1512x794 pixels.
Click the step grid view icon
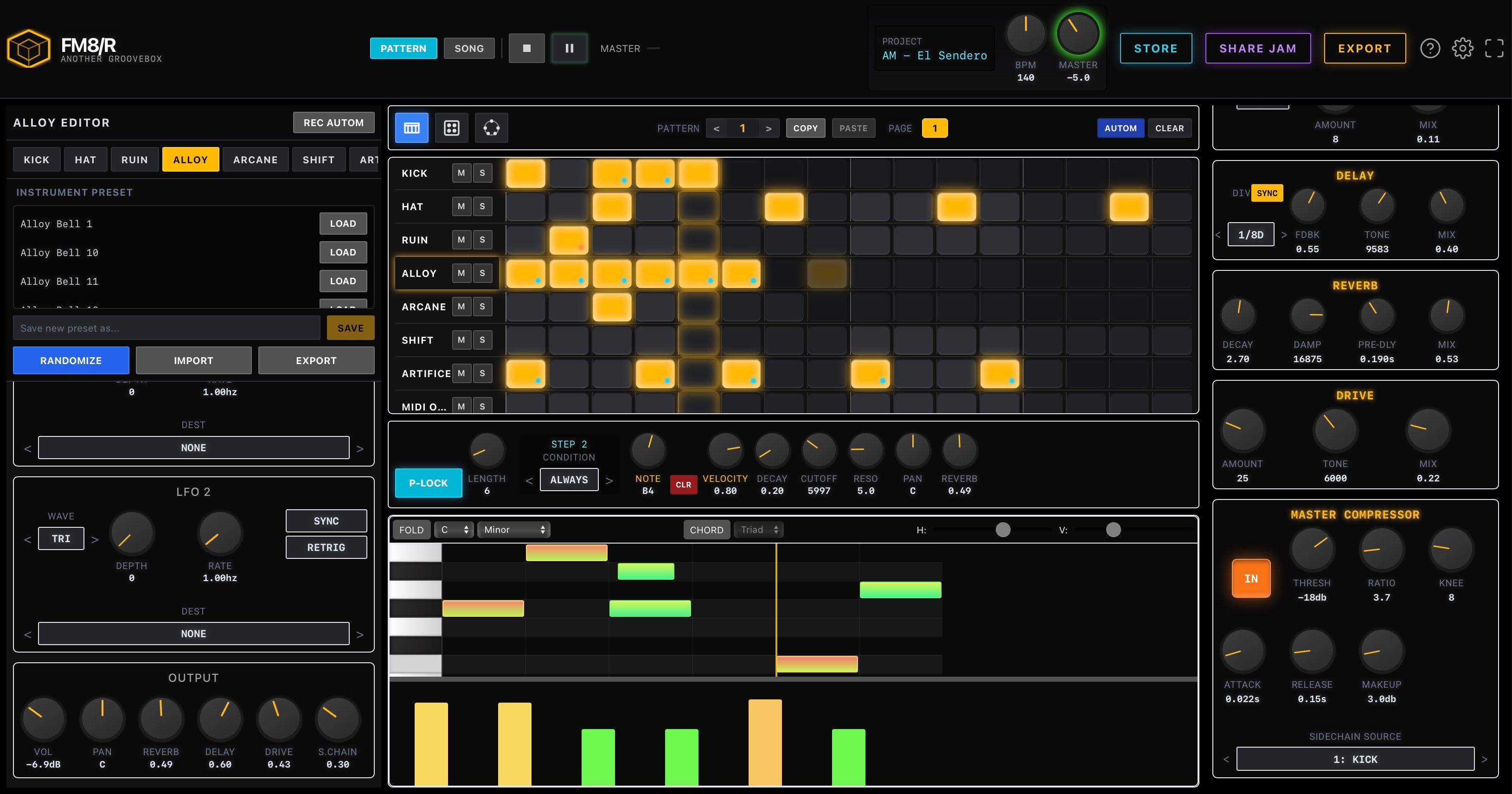pos(411,128)
